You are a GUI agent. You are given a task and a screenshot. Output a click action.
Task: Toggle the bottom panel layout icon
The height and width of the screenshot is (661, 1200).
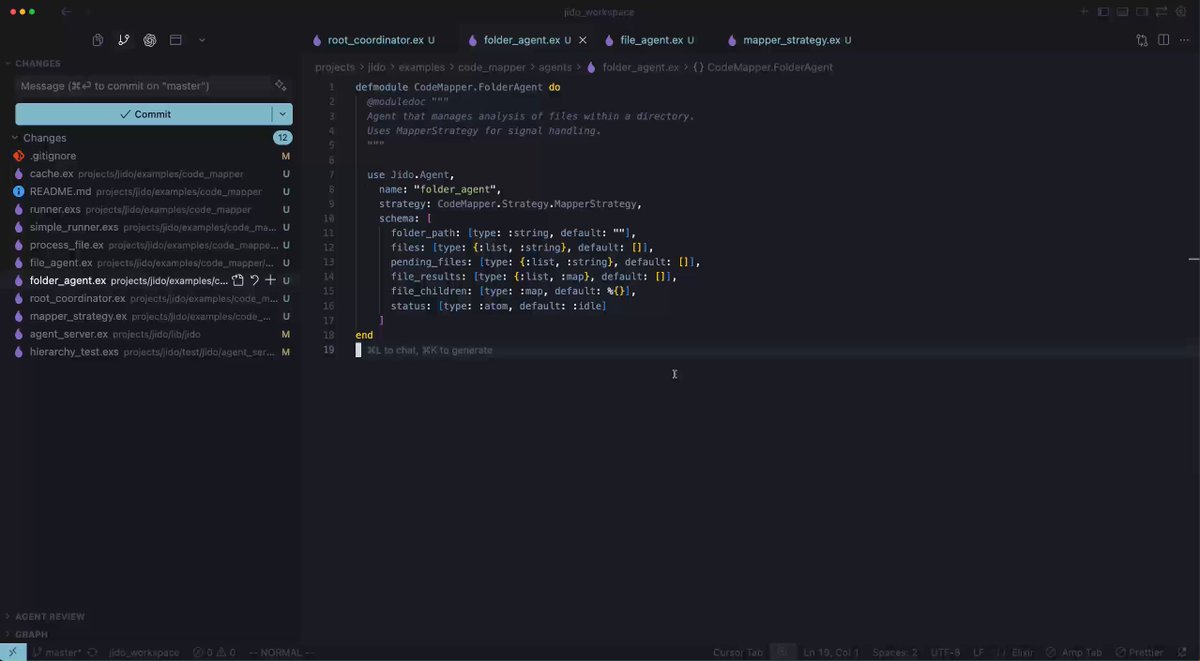pos(1123,12)
